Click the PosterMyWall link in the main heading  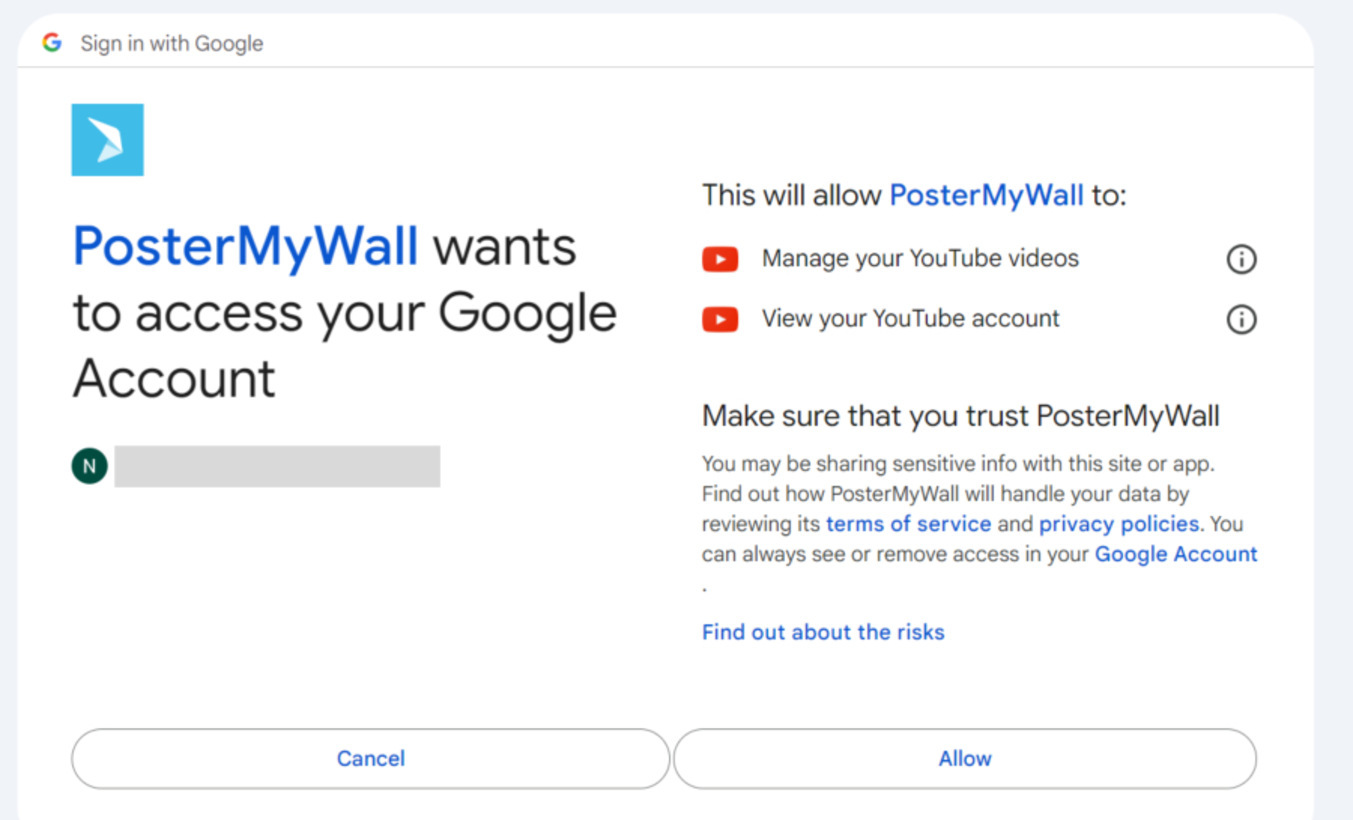(246, 246)
